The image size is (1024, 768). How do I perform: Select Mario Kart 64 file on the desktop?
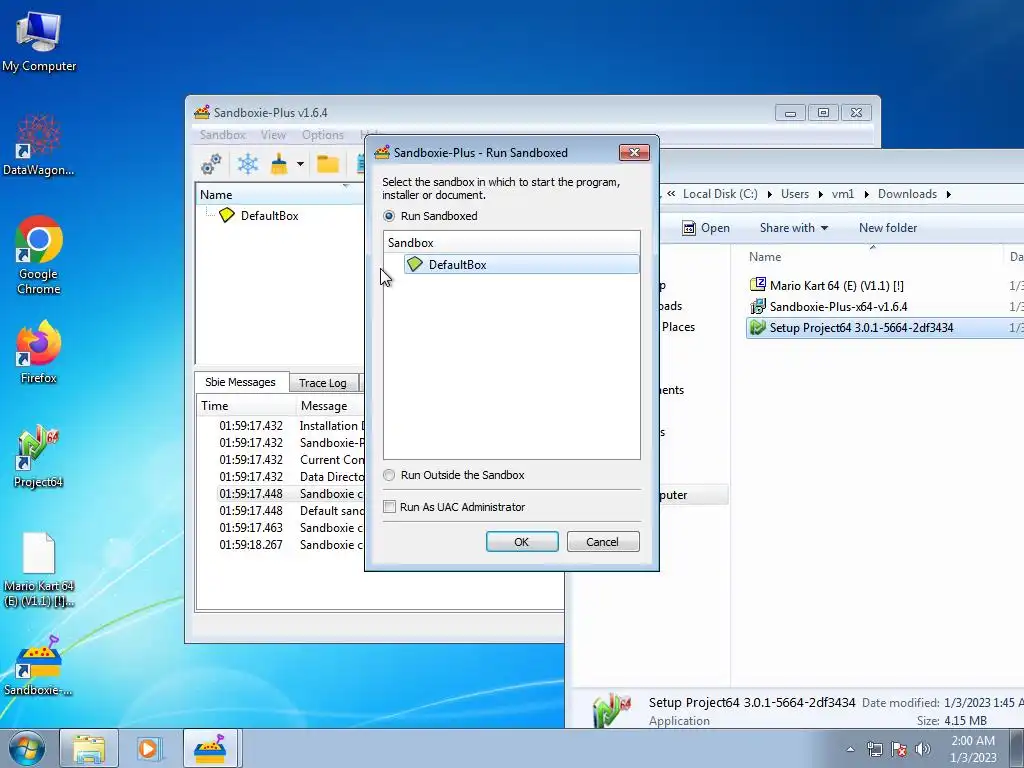(39, 569)
